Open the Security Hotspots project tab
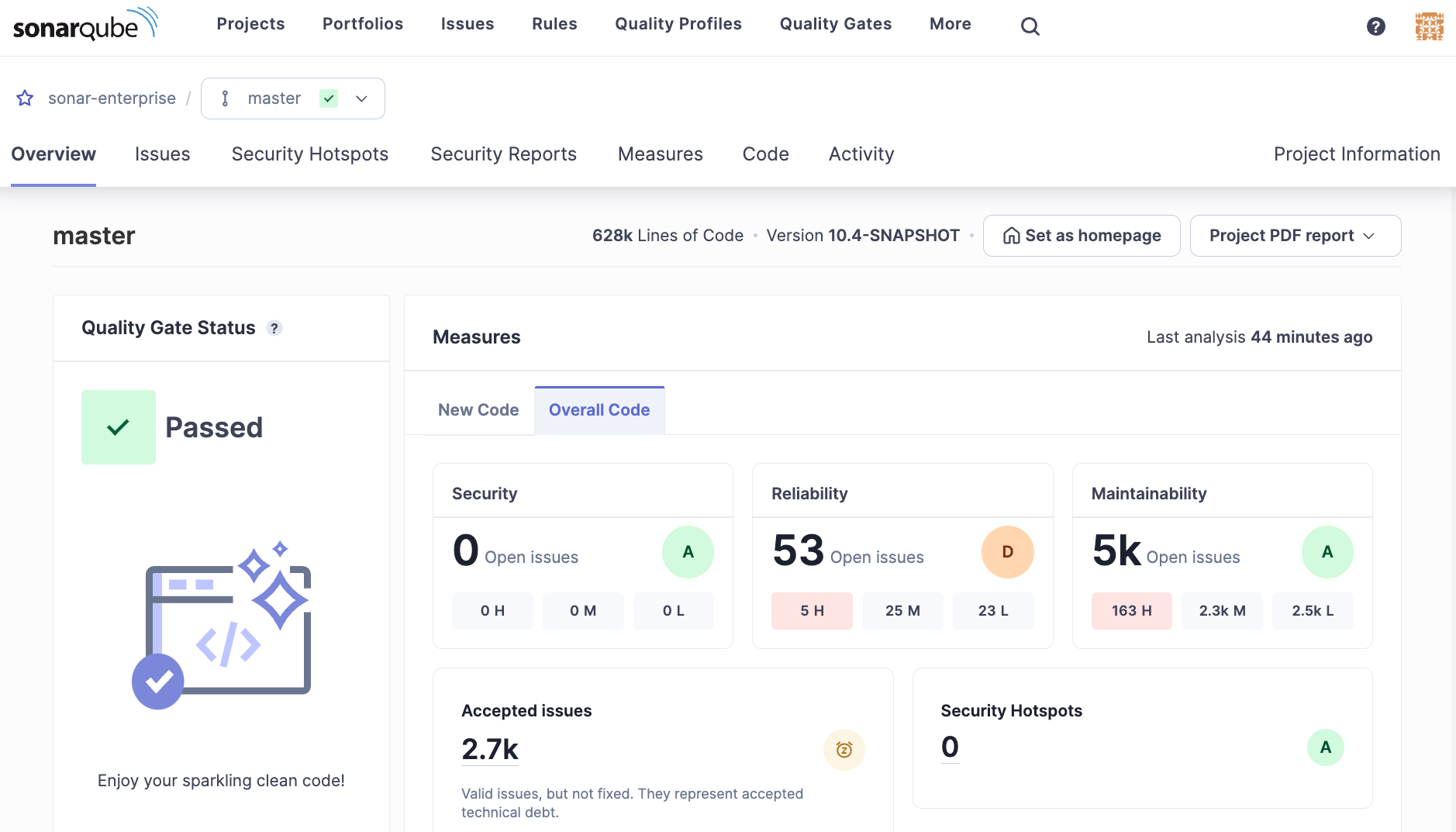Image resolution: width=1456 pixels, height=832 pixels. [309, 154]
